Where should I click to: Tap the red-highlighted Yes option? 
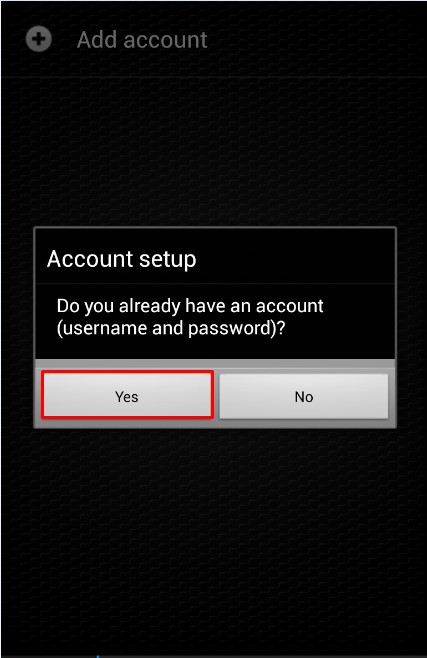tap(128, 395)
